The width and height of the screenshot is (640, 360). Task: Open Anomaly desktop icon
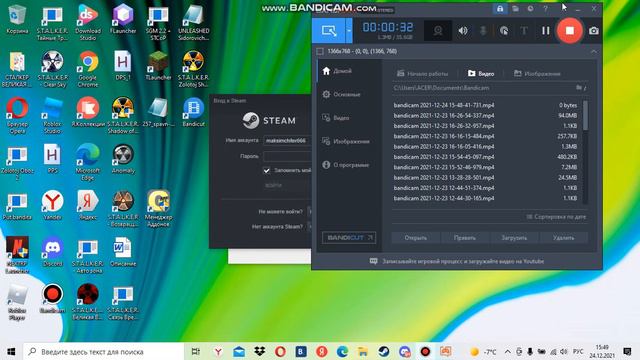tap(123, 159)
